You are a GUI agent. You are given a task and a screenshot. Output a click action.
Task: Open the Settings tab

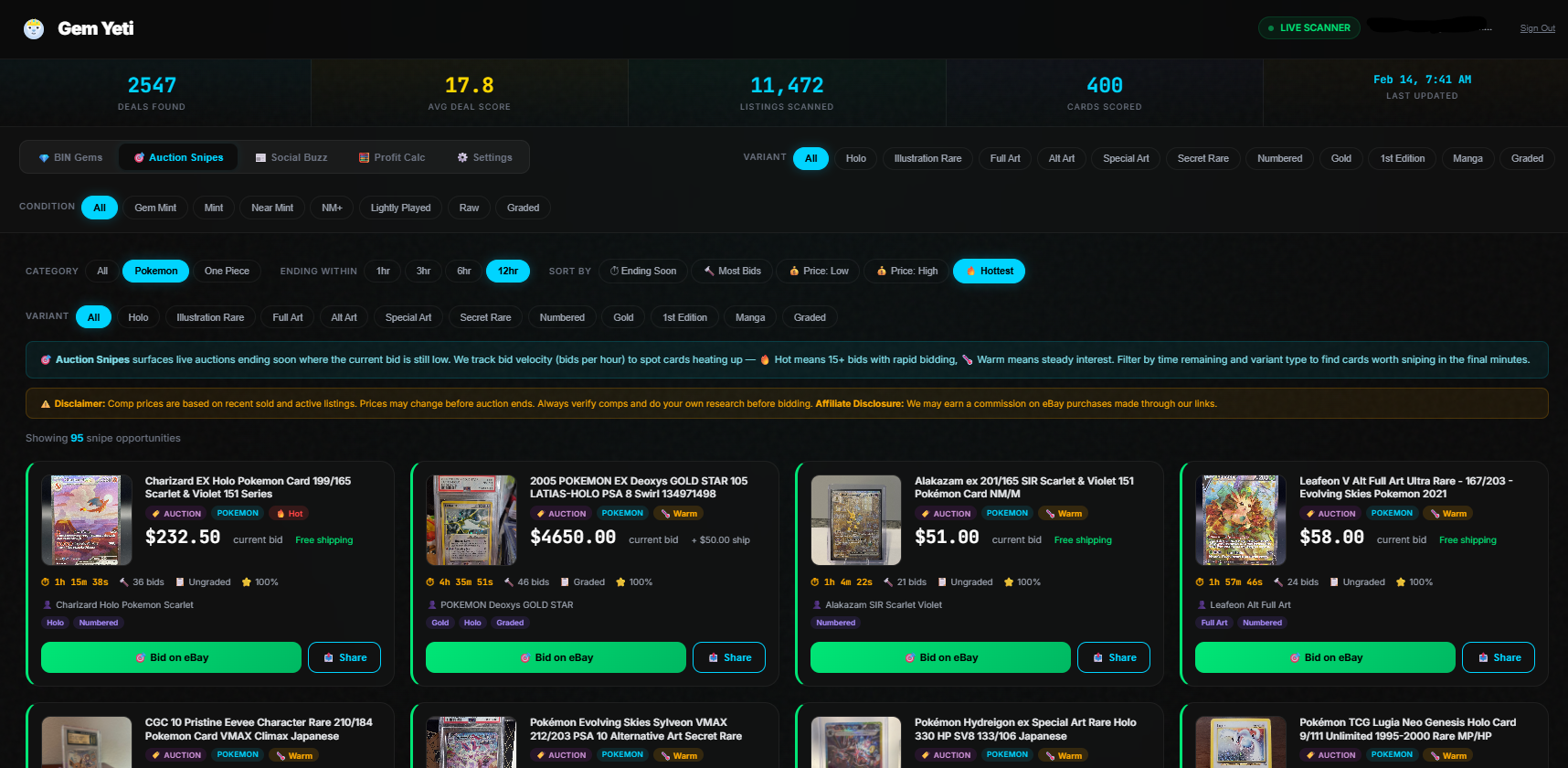click(x=484, y=157)
